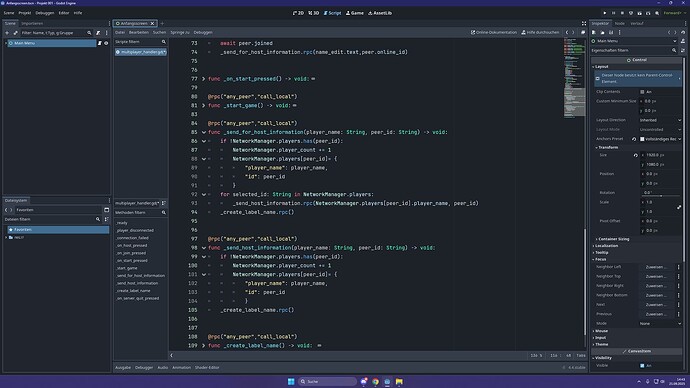This screenshot has width=690, height=388.
Task: Go to previous script edit location
Action: [x=567, y=32]
